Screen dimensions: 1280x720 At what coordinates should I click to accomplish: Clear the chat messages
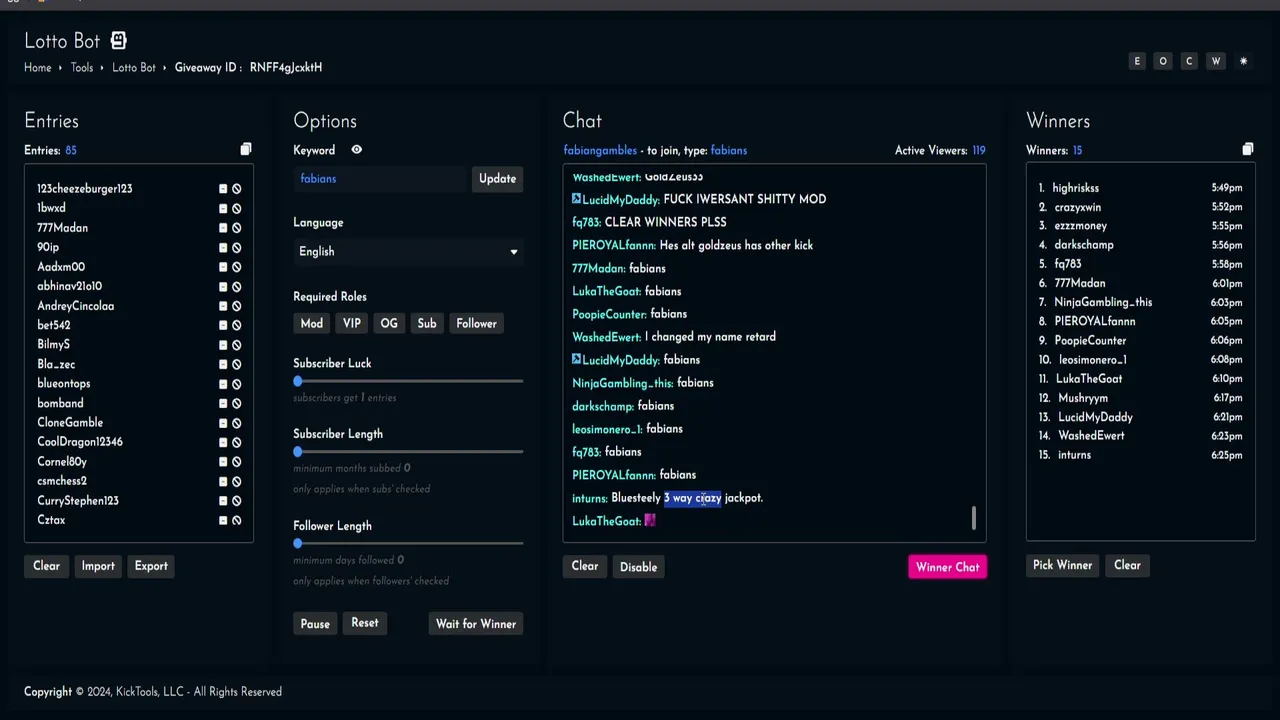click(x=585, y=566)
